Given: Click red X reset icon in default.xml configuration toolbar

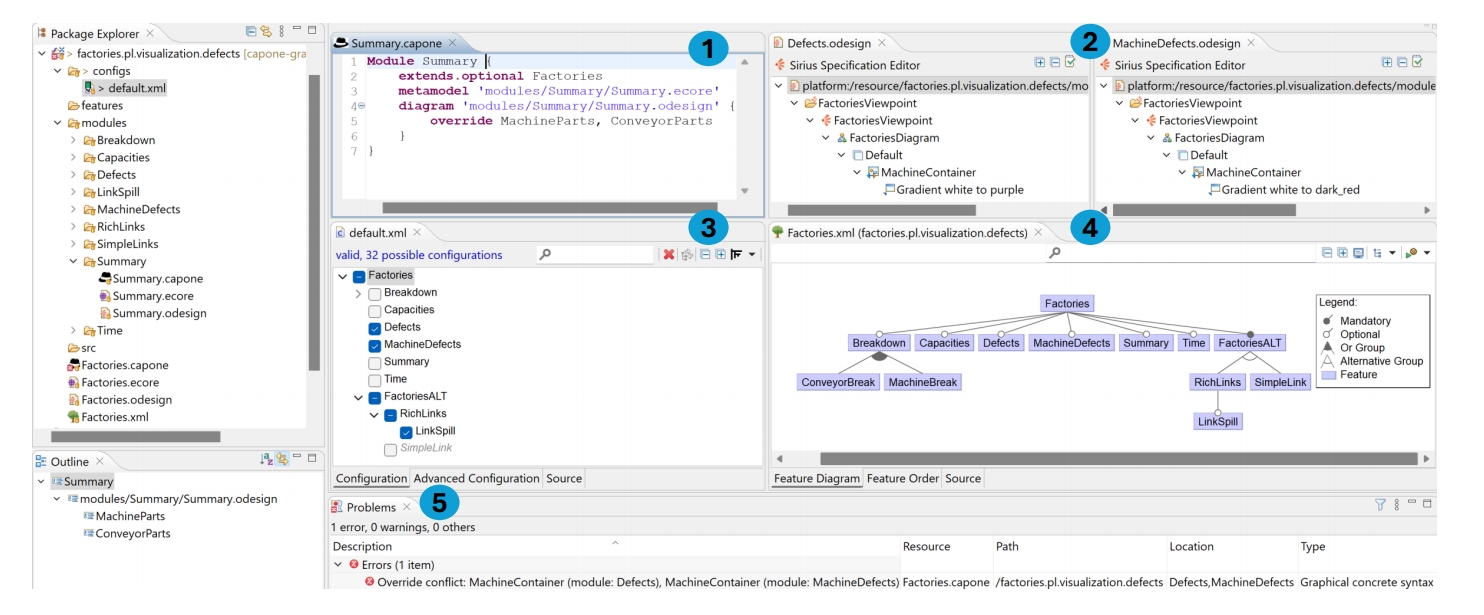Looking at the screenshot, I should (669, 255).
